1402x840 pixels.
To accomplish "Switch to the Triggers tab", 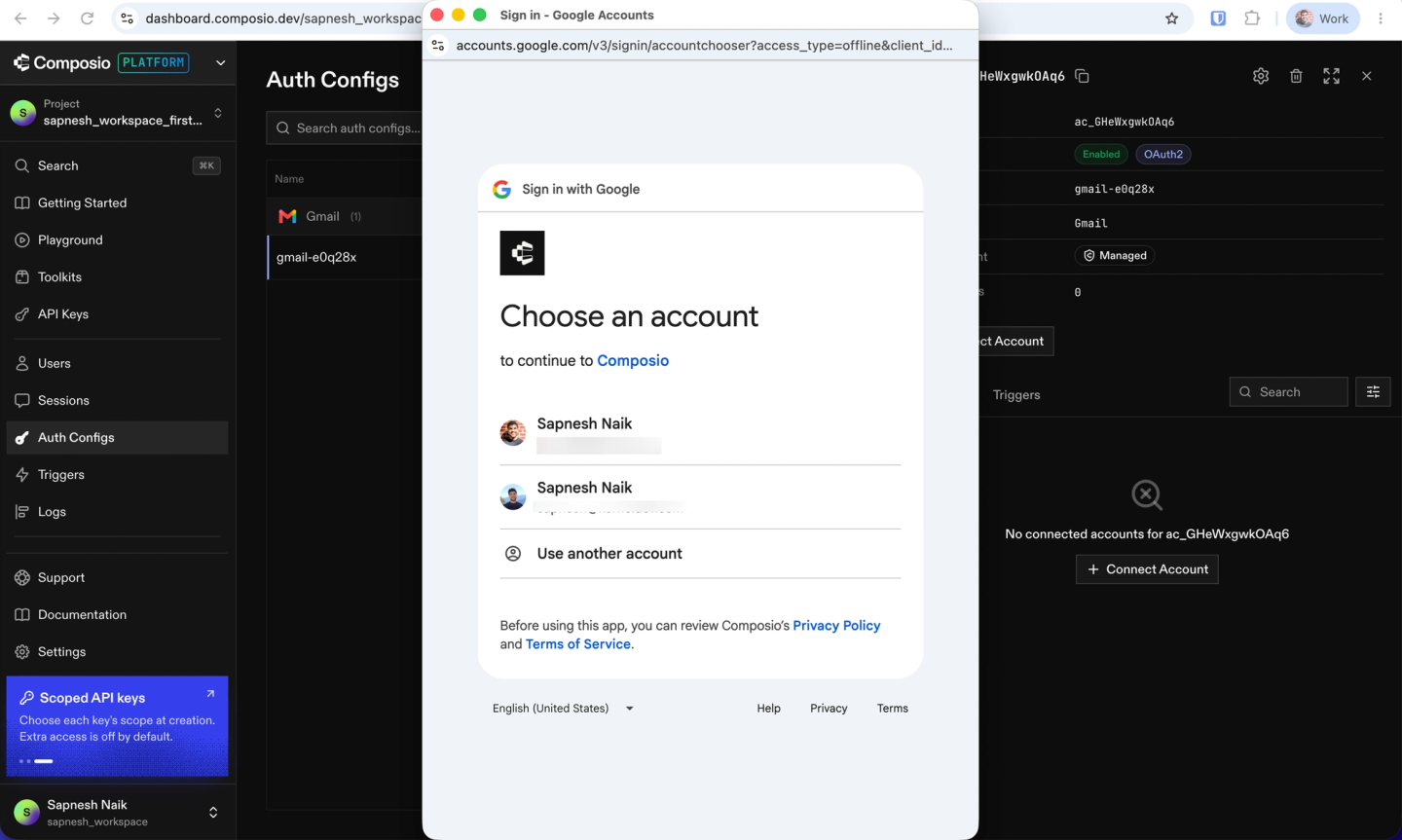I will (x=1016, y=395).
